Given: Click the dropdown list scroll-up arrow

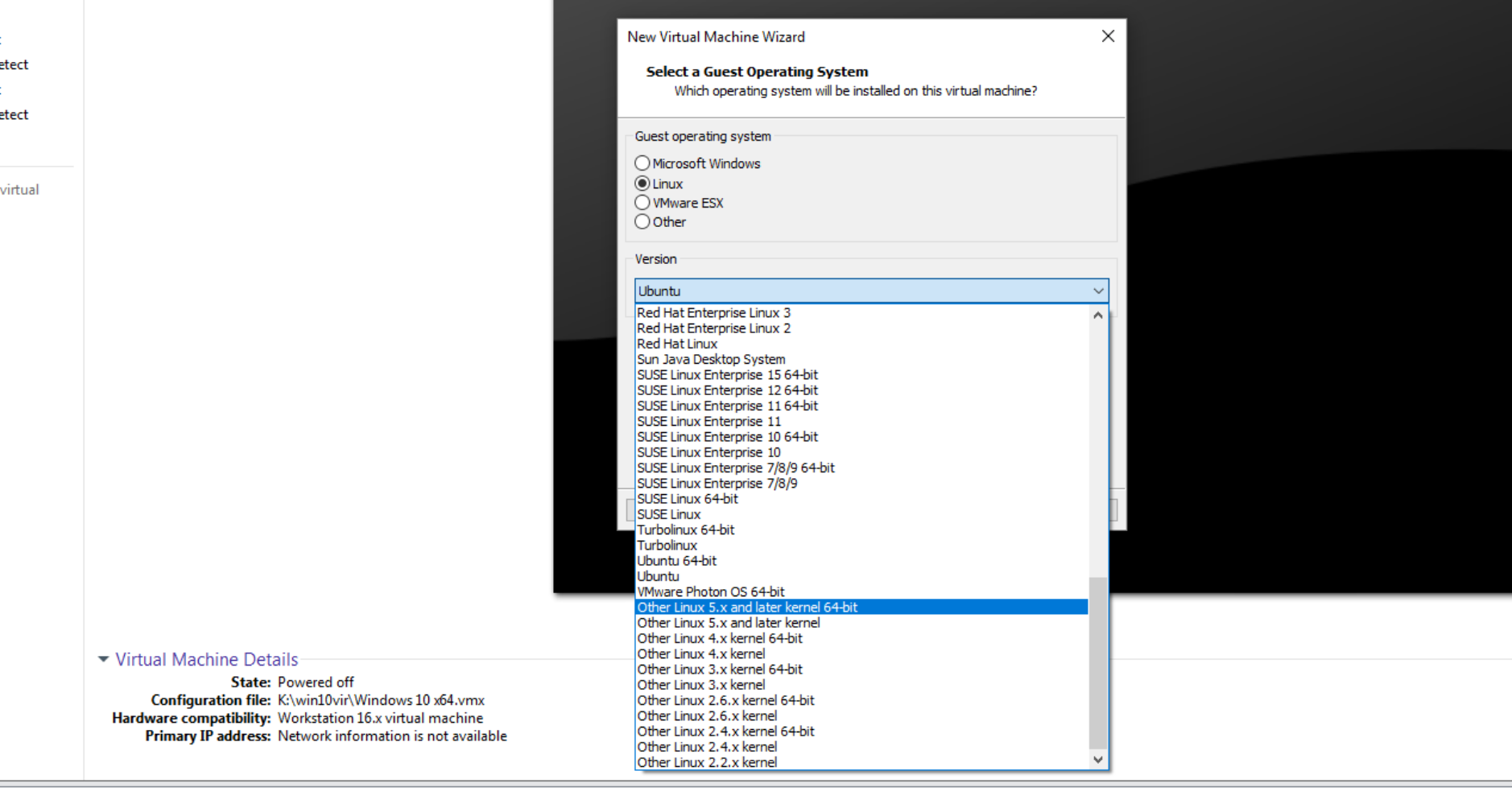Looking at the screenshot, I should tap(1097, 315).
